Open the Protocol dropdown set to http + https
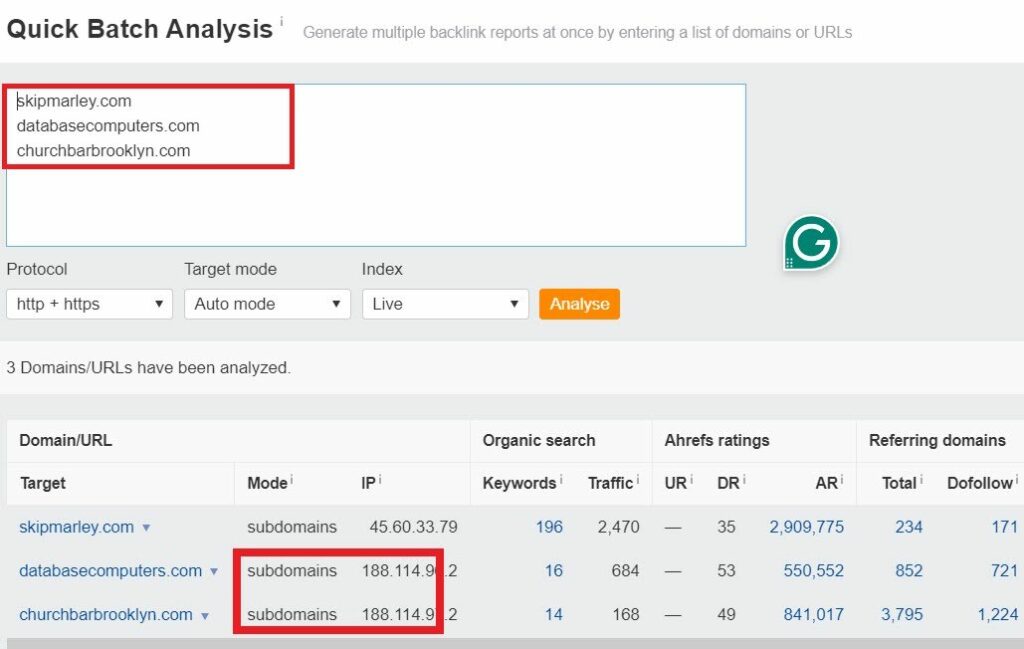The width and height of the screenshot is (1024, 649). (89, 304)
